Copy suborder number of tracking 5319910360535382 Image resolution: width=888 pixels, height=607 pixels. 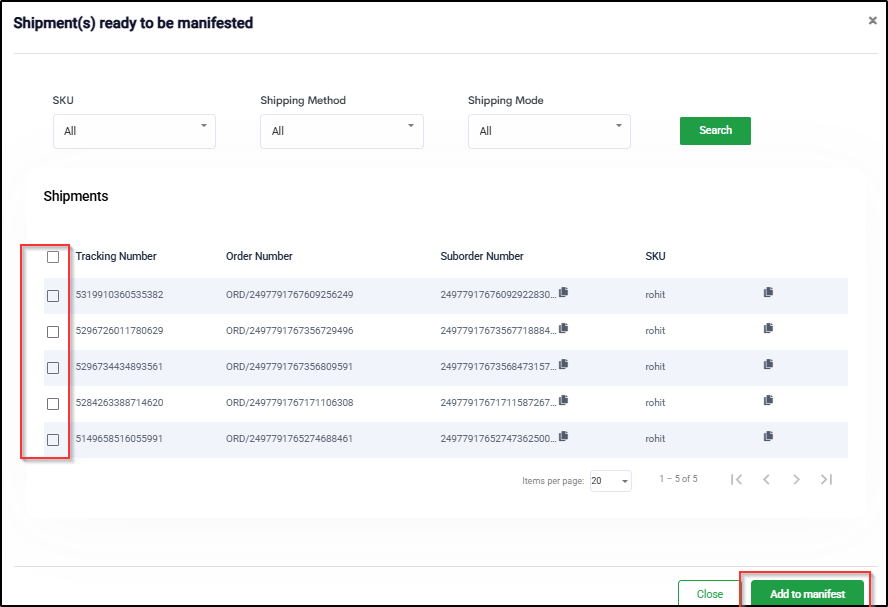coord(564,292)
